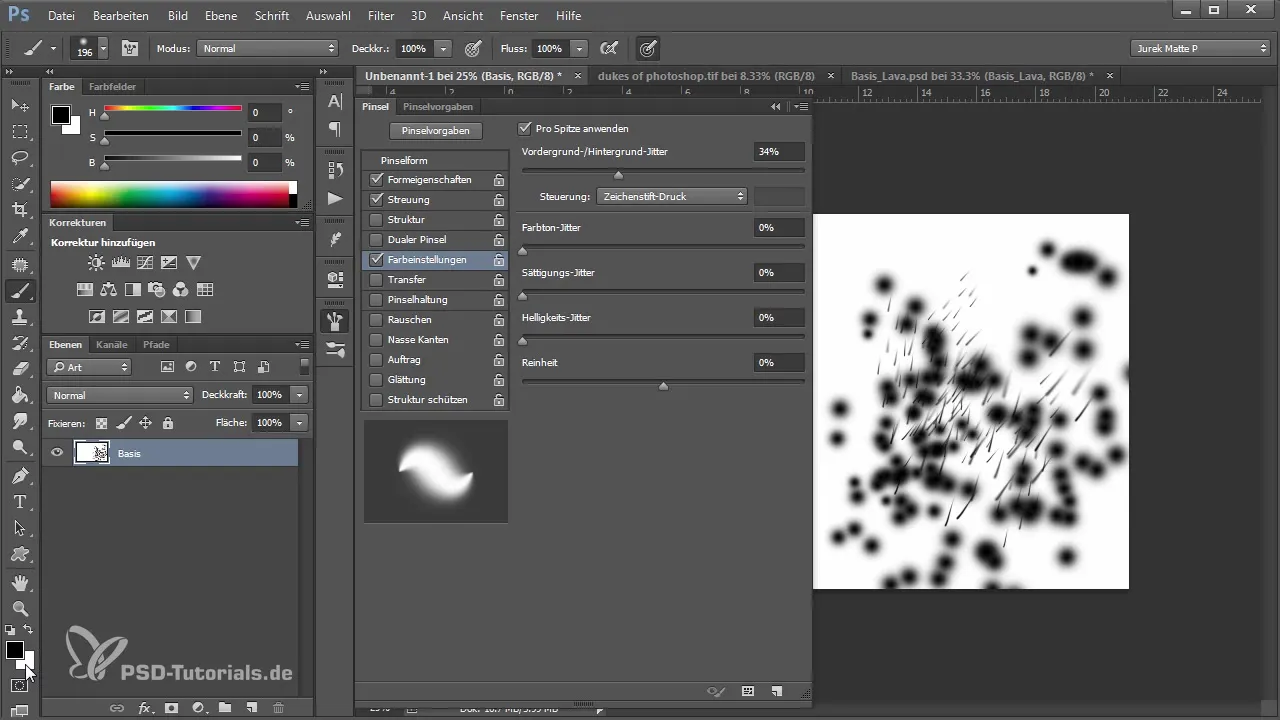The height and width of the screenshot is (720, 1280).
Task: Add Vibrance adjustment
Action: 193,263
